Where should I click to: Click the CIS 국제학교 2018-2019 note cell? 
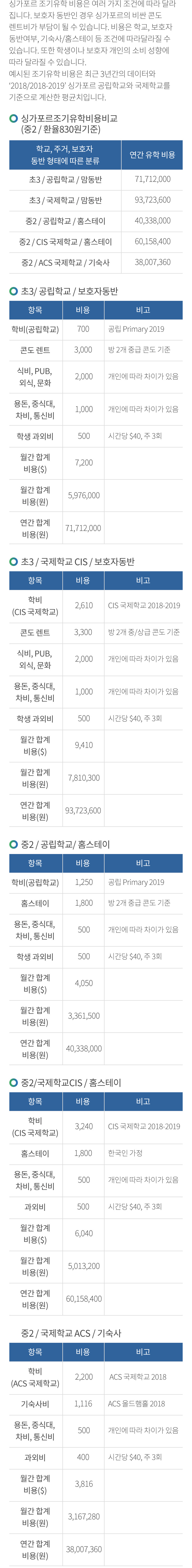(x=144, y=606)
